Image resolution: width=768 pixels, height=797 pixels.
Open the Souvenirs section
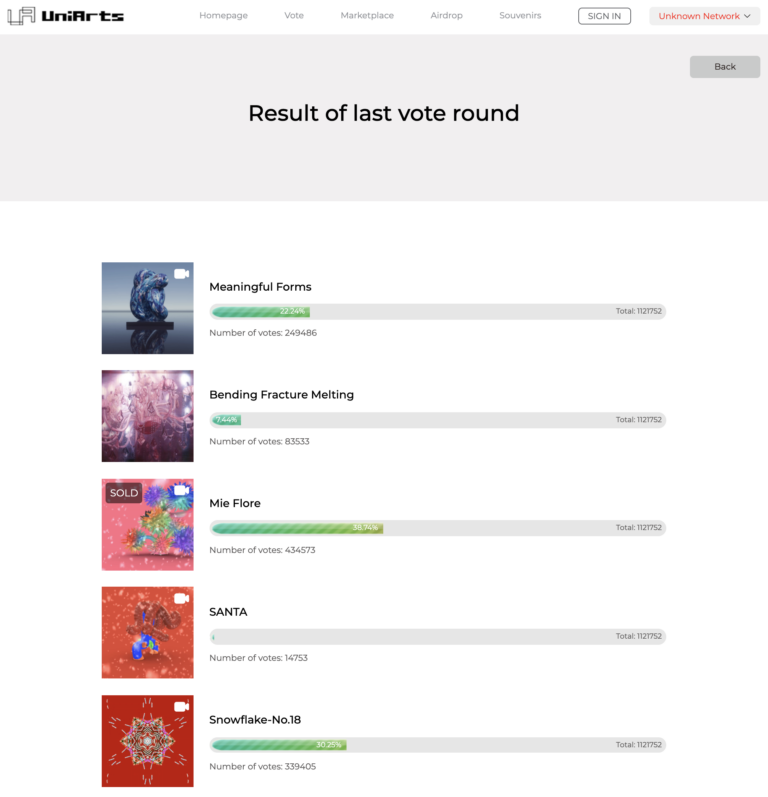point(520,16)
